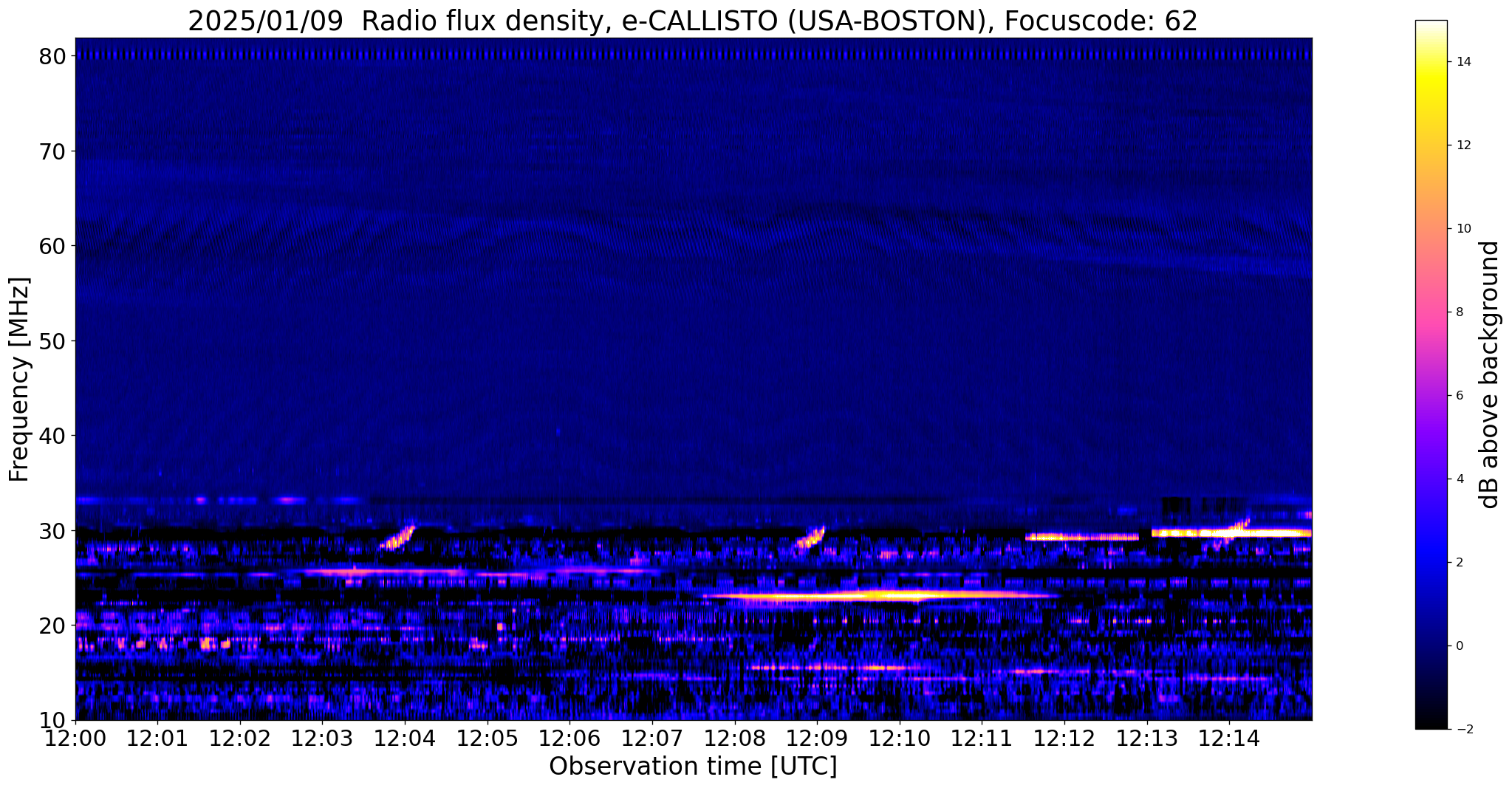1512x788 pixels.
Task: Click the bright 29 MHz band near 12:12
Action: (1082, 537)
